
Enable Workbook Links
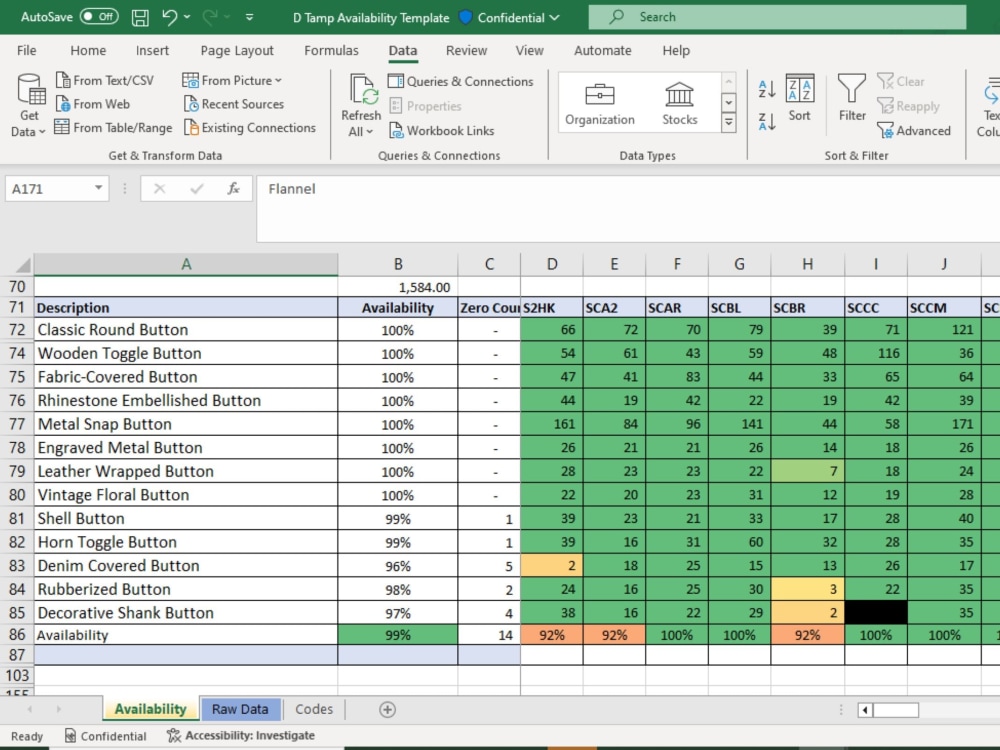[442, 130]
